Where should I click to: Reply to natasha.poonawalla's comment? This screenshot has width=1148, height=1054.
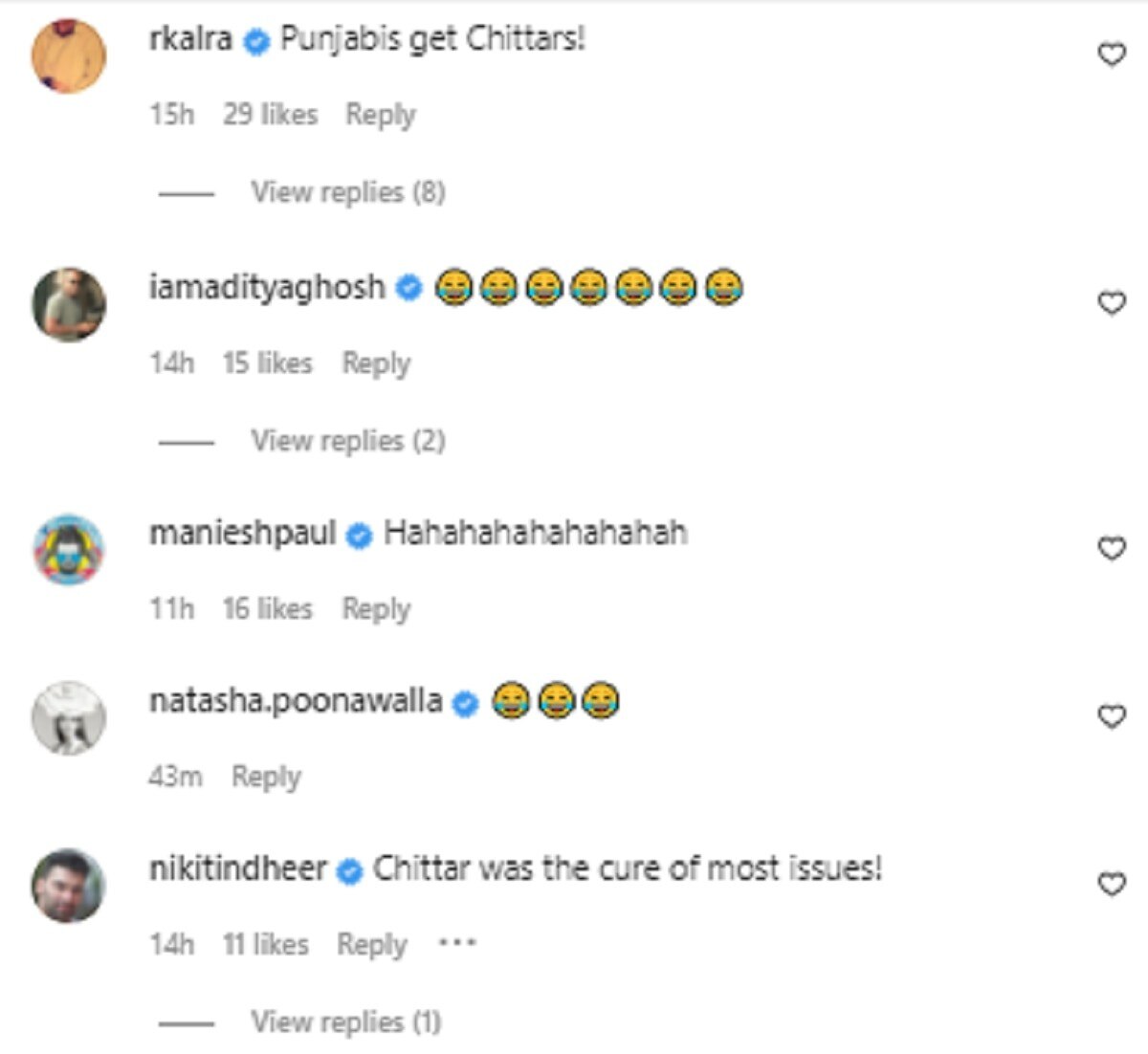point(267,775)
